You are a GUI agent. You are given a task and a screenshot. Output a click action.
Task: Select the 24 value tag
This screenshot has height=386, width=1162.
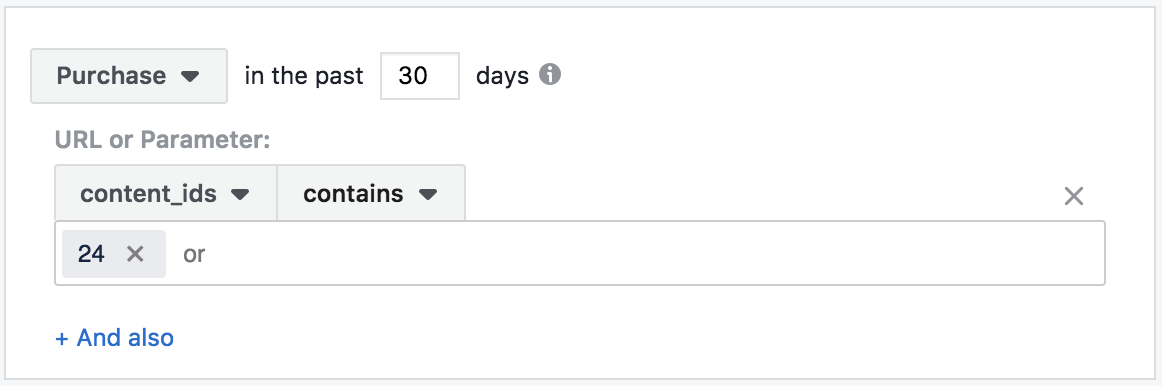(91, 254)
